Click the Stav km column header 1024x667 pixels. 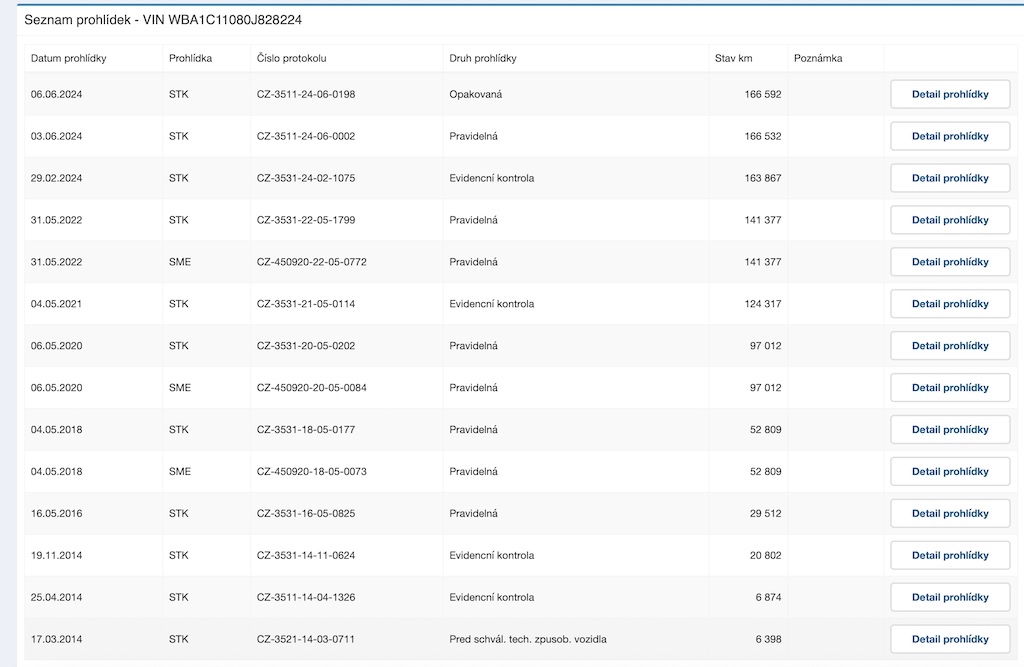(733, 58)
